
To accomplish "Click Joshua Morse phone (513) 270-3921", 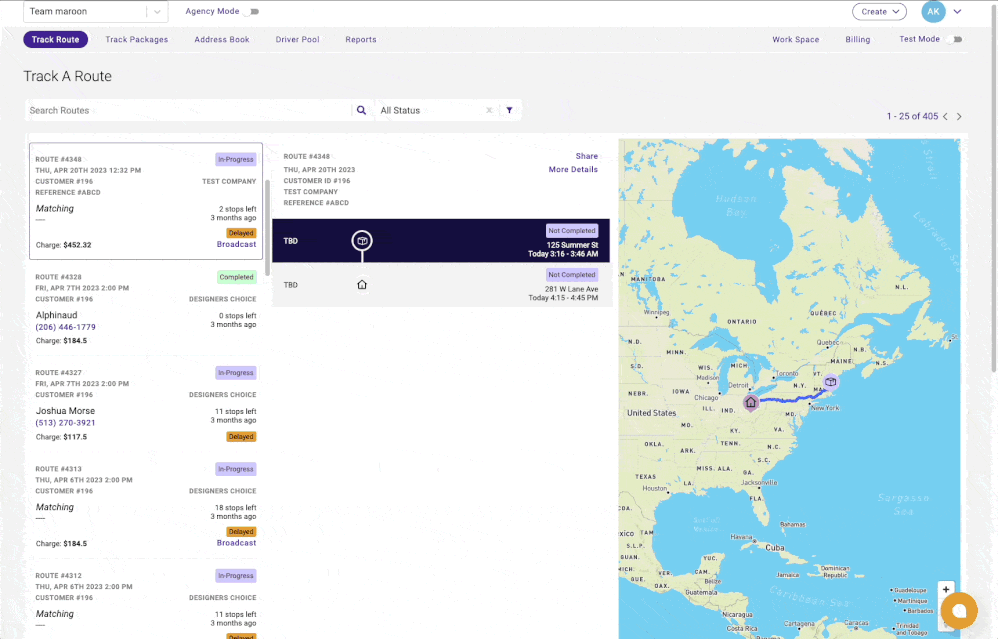I will (66, 423).
